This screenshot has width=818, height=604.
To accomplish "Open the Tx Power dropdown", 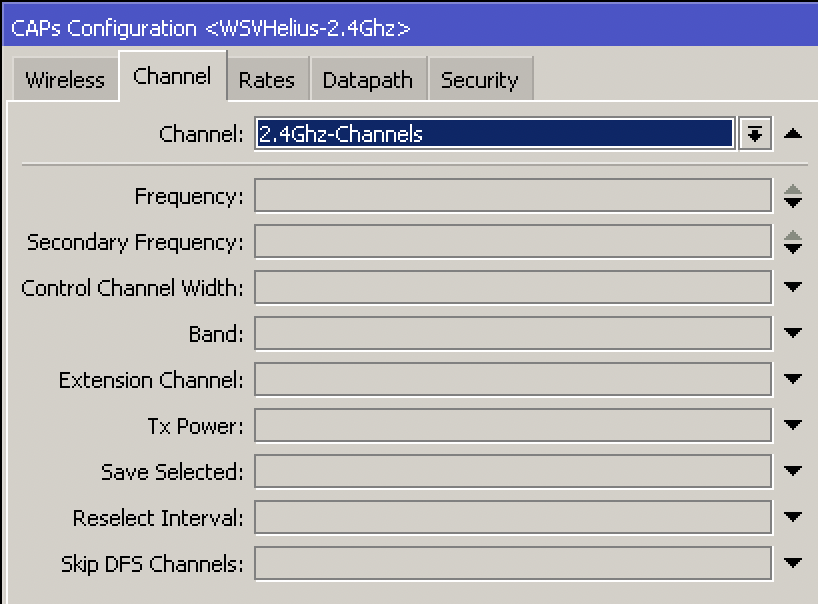I will pos(793,425).
